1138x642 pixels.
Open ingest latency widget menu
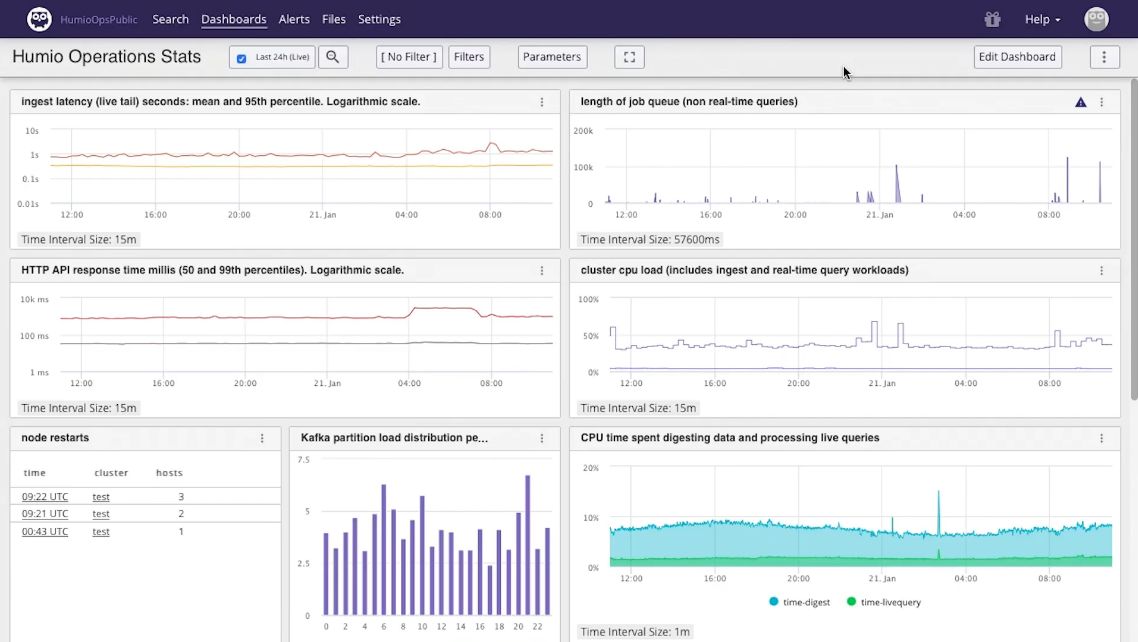pos(541,102)
